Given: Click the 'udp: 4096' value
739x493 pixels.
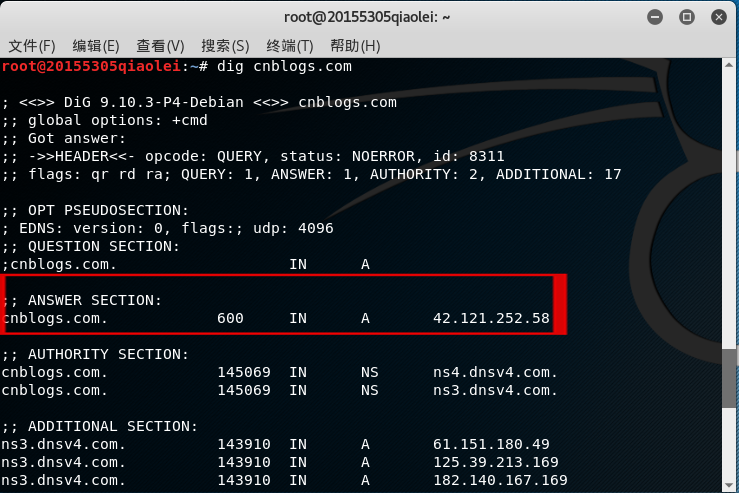Looking at the screenshot, I should click(x=293, y=228).
